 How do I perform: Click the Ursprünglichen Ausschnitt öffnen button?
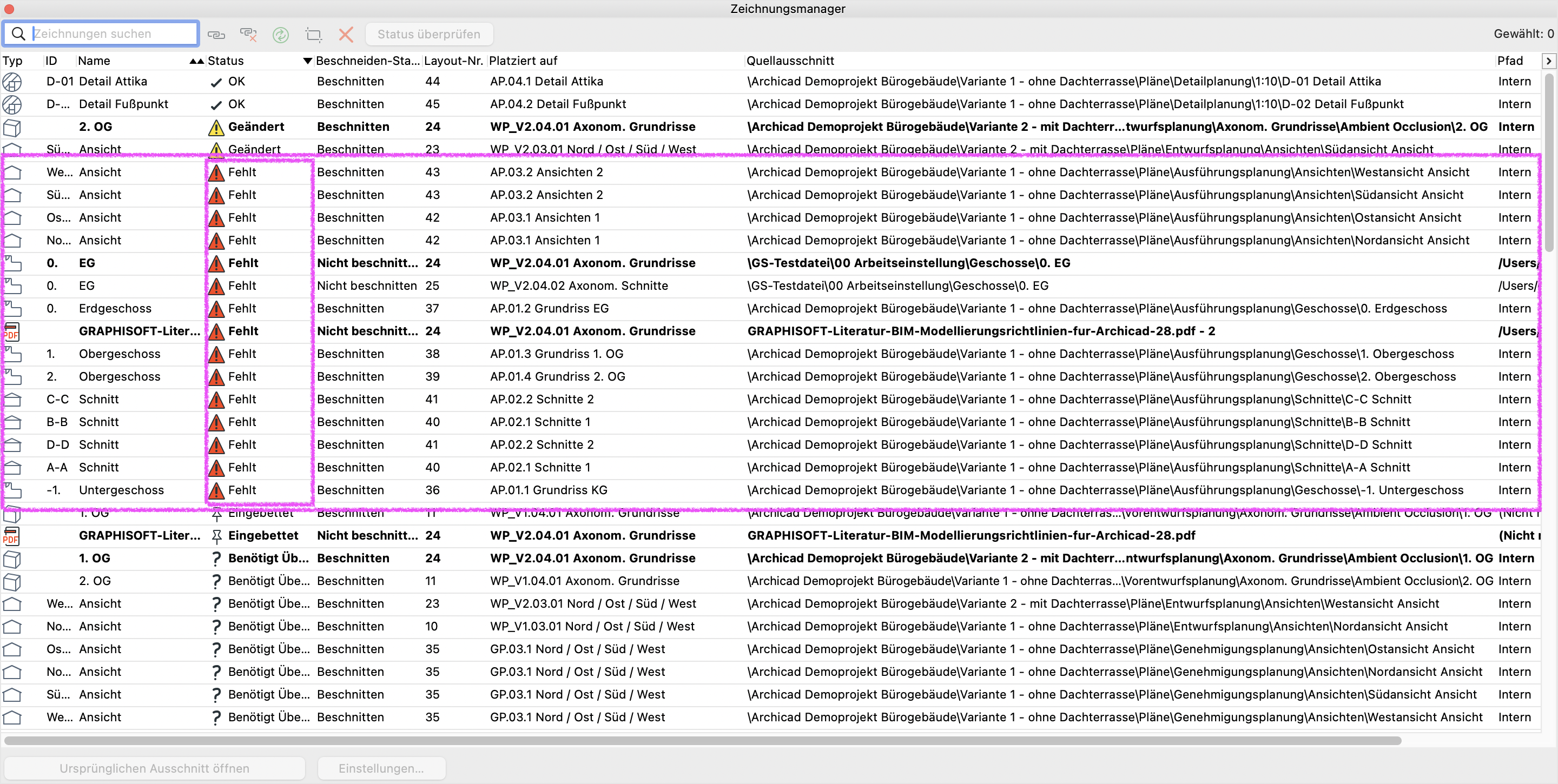pos(154,768)
